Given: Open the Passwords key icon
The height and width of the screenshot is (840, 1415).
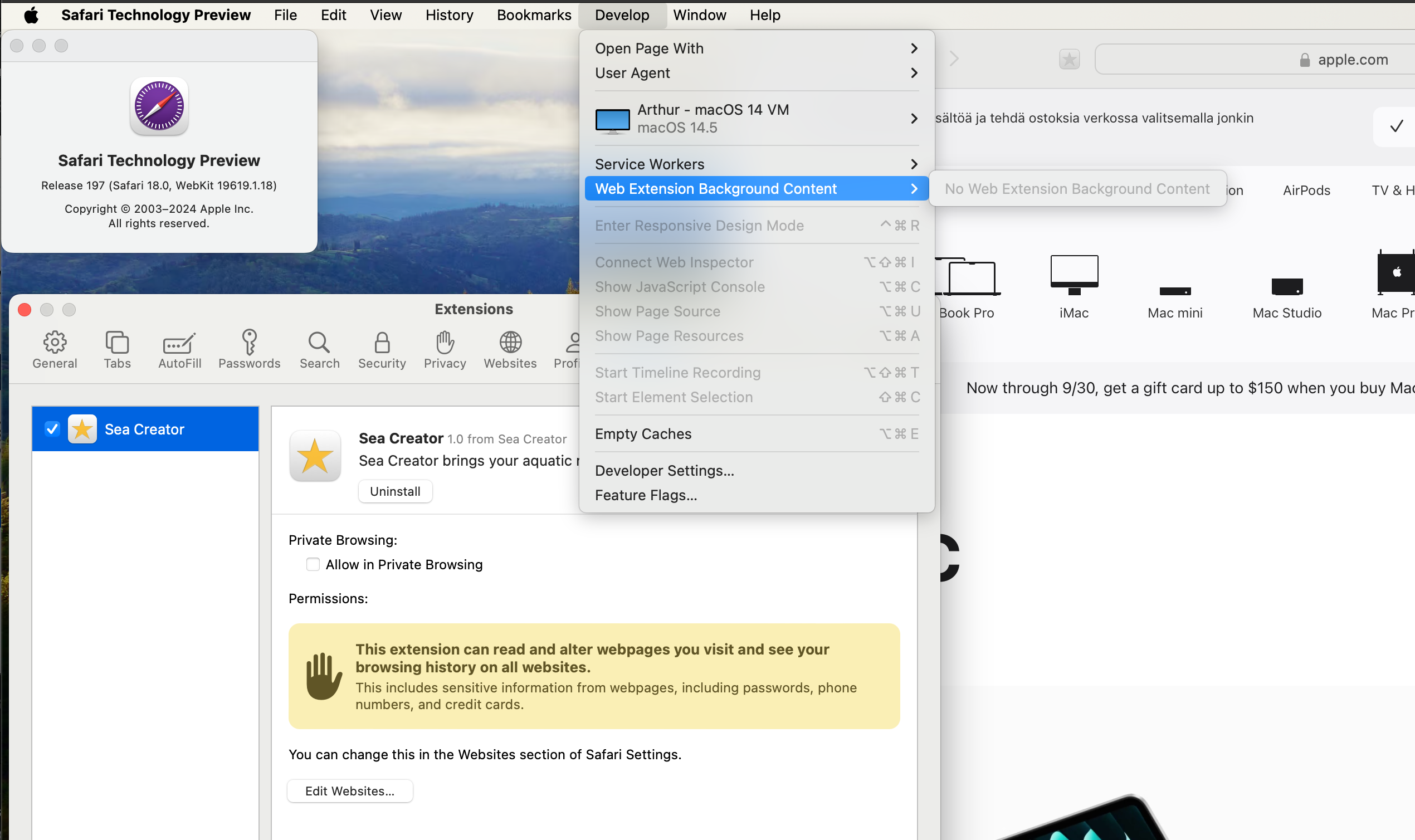Looking at the screenshot, I should click(x=249, y=343).
